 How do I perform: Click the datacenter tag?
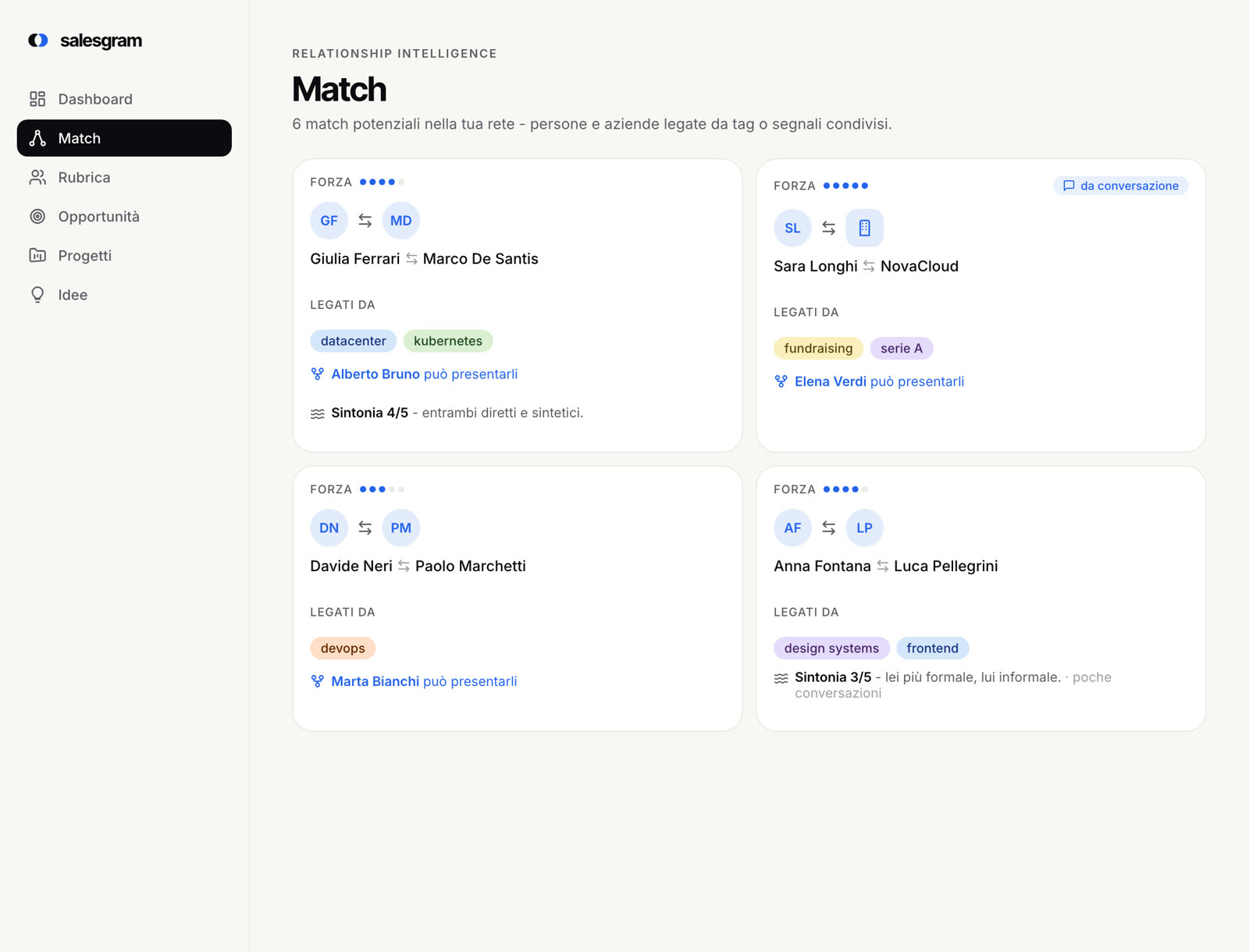click(354, 341)
